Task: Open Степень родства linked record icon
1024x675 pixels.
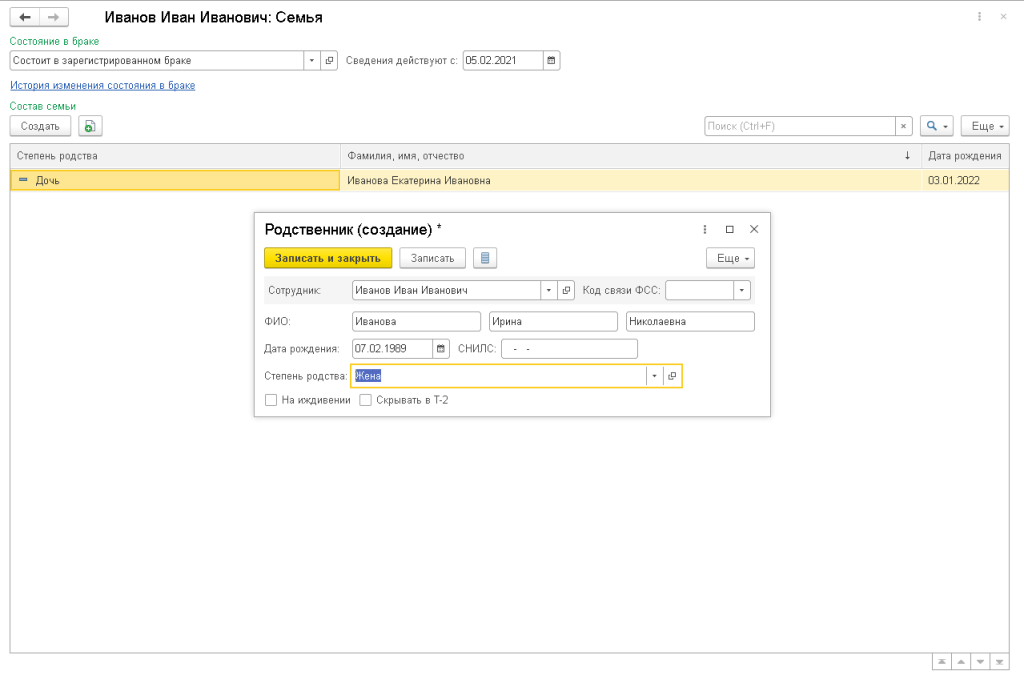Action: coord(672,376)
